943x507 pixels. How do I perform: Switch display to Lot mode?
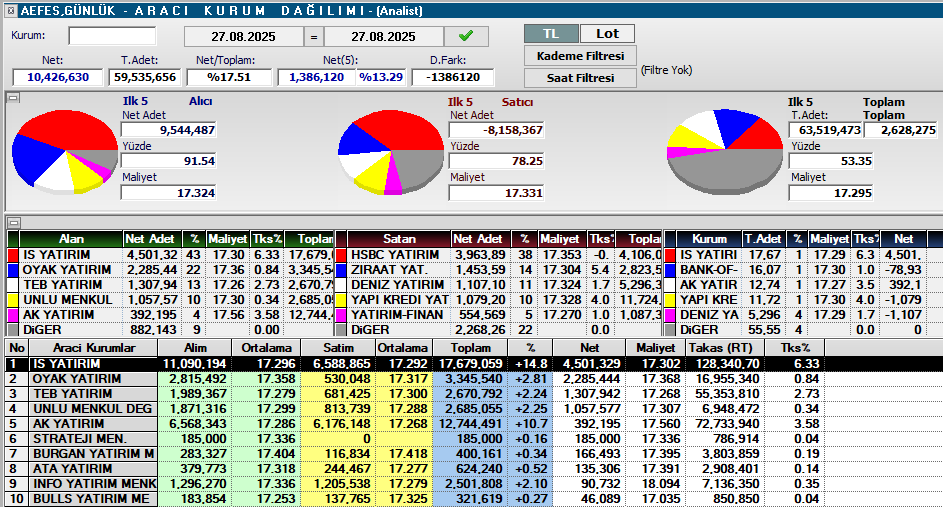[x=607, y=34]
